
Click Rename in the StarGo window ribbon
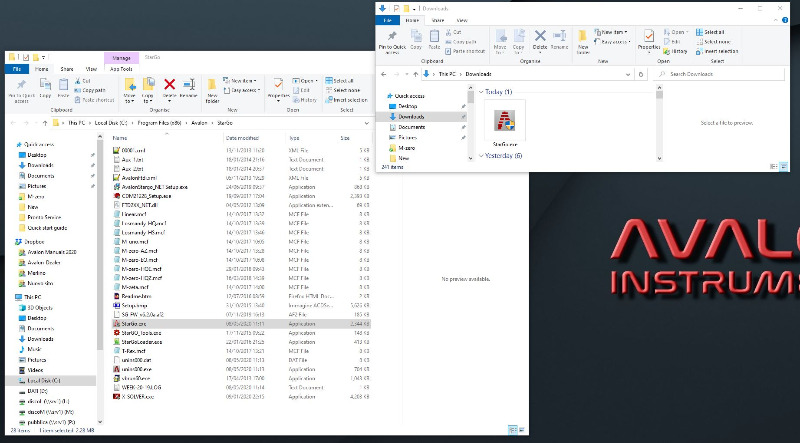point(188,88)
